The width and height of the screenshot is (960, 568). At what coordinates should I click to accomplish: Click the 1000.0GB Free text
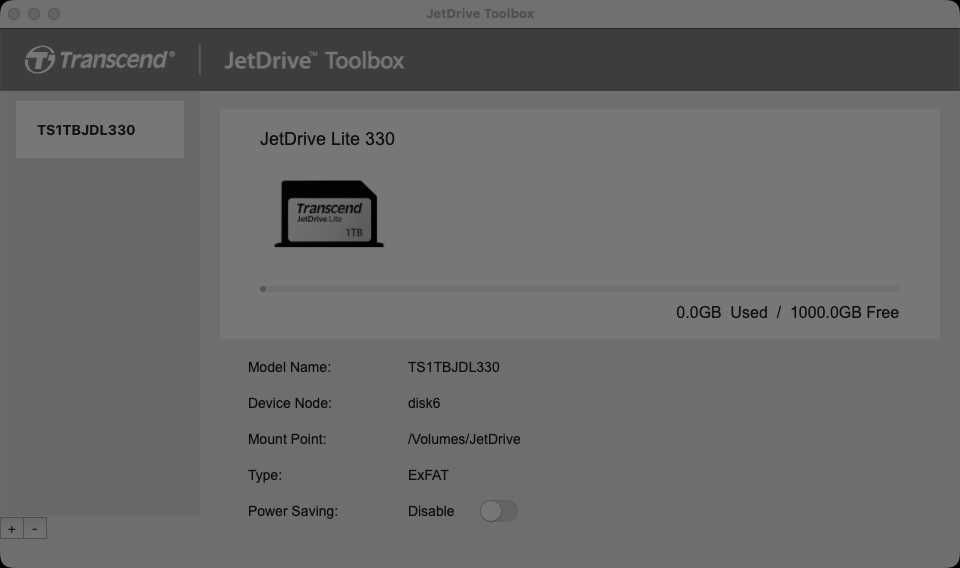[845, 312]
